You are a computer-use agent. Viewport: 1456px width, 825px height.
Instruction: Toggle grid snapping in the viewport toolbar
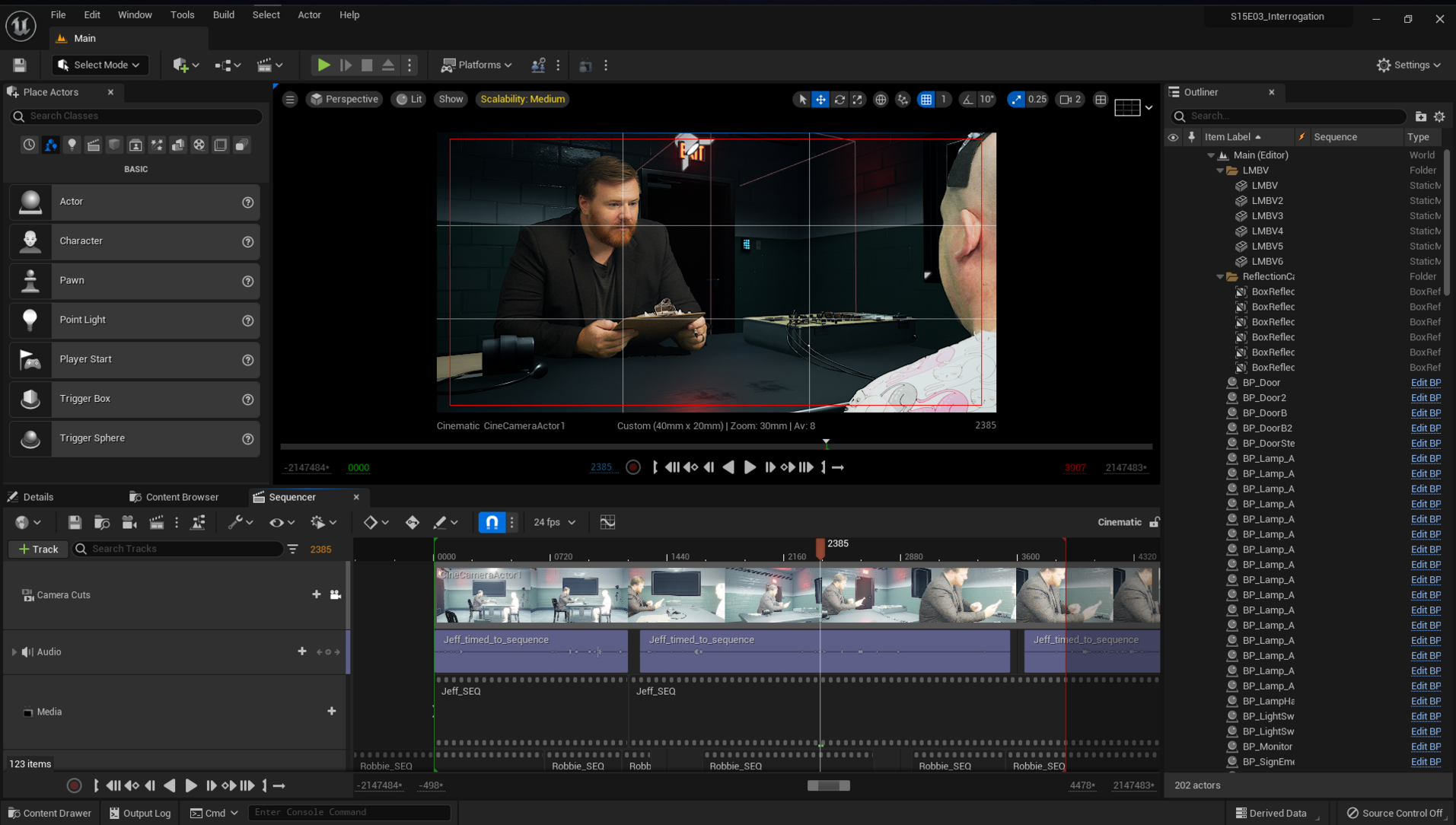click(926, 100)
